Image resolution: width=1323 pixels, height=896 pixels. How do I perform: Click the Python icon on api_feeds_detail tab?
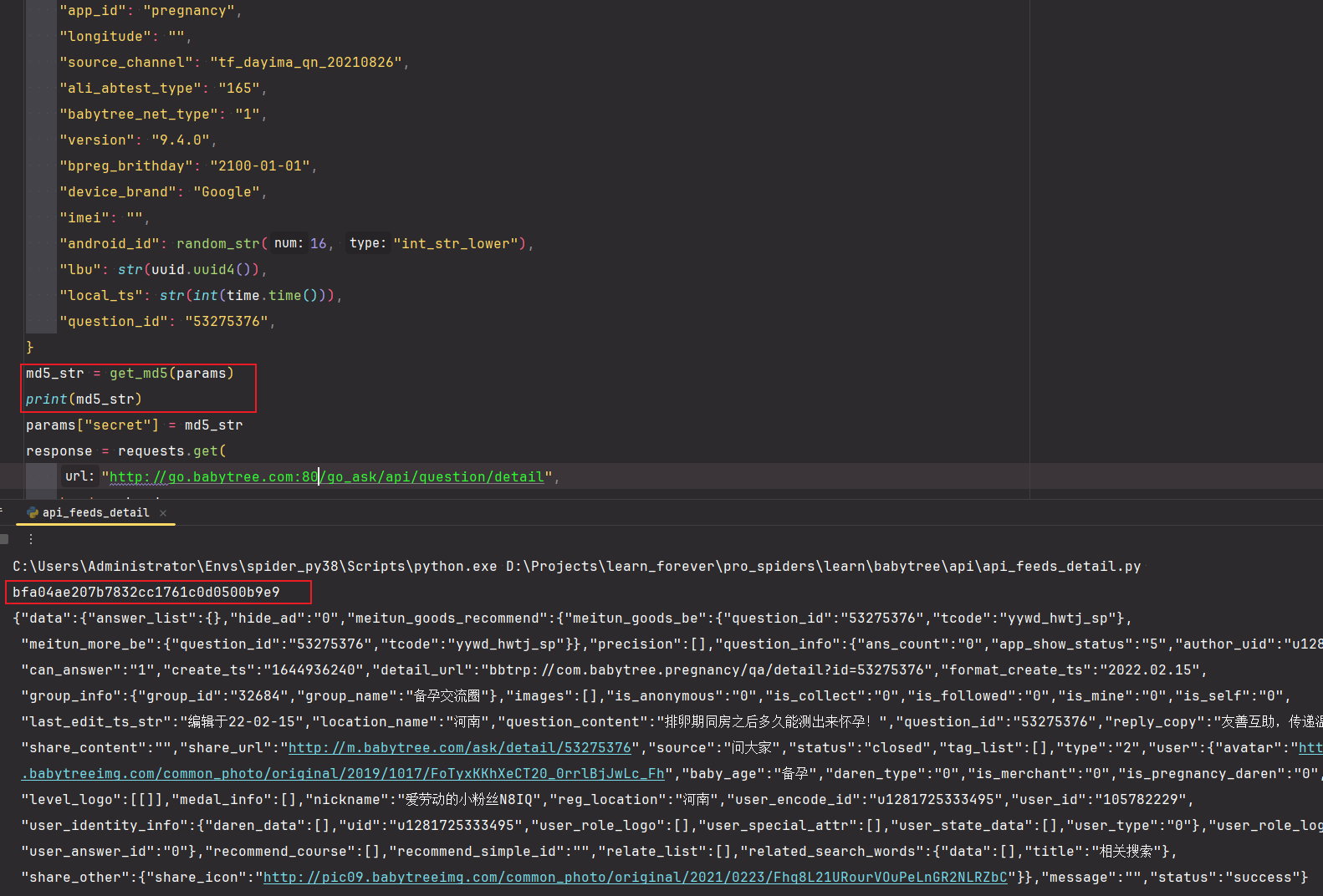[33, 512]
